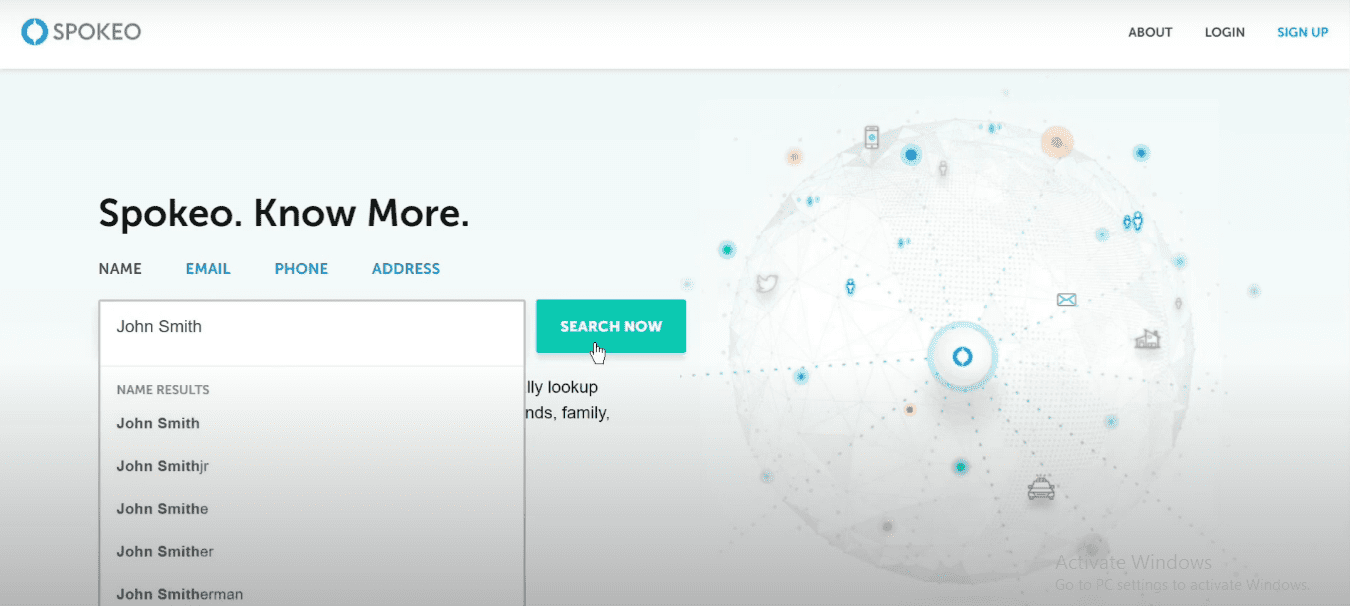Click the house icon on the globe
Image resolution: width=1350 pixels, height=606 pixels.
[x=1147, y=340]
